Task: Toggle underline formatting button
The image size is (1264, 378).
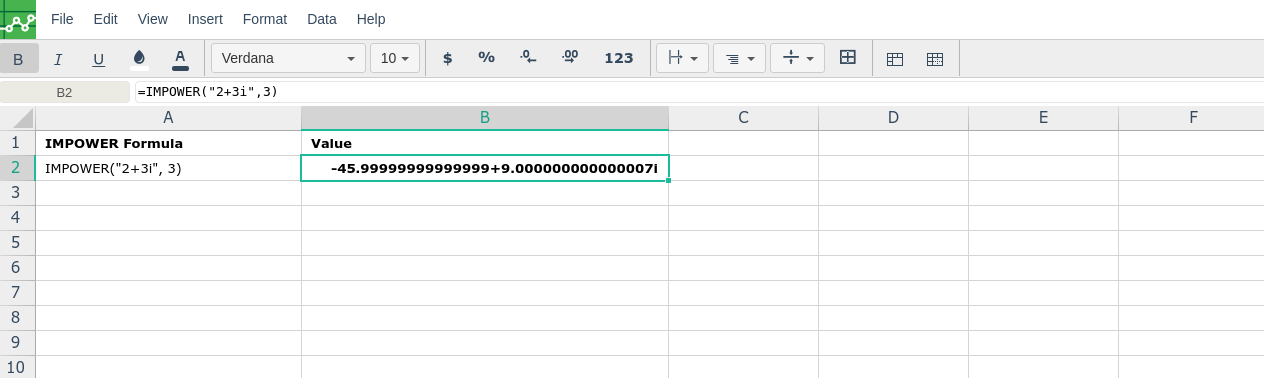Action: [x=99, y=59]
